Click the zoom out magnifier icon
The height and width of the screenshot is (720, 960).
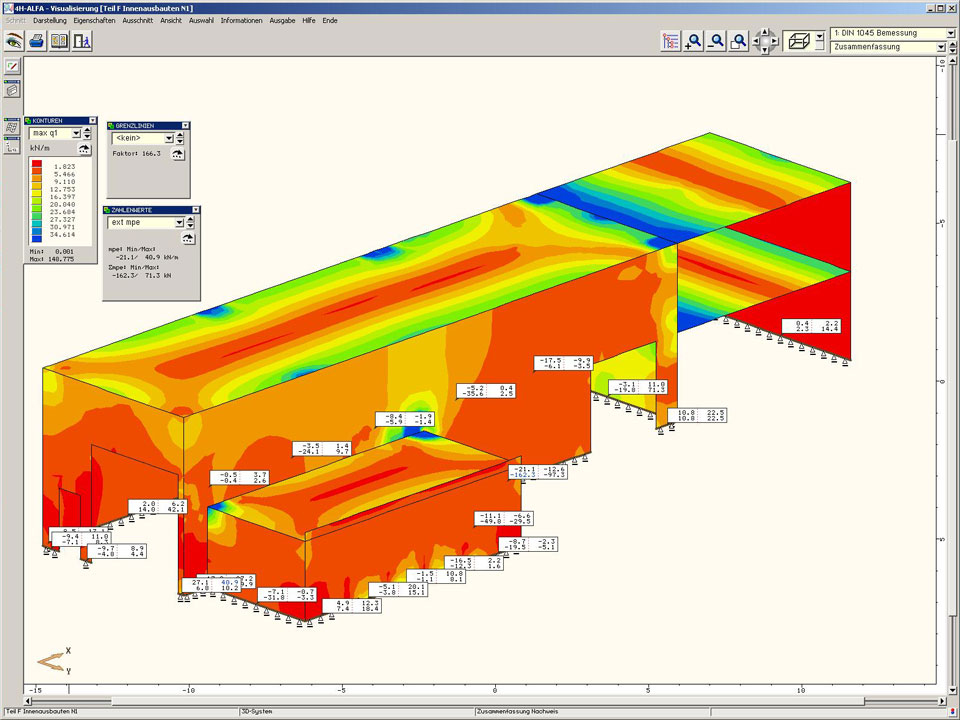pos(716,41)
